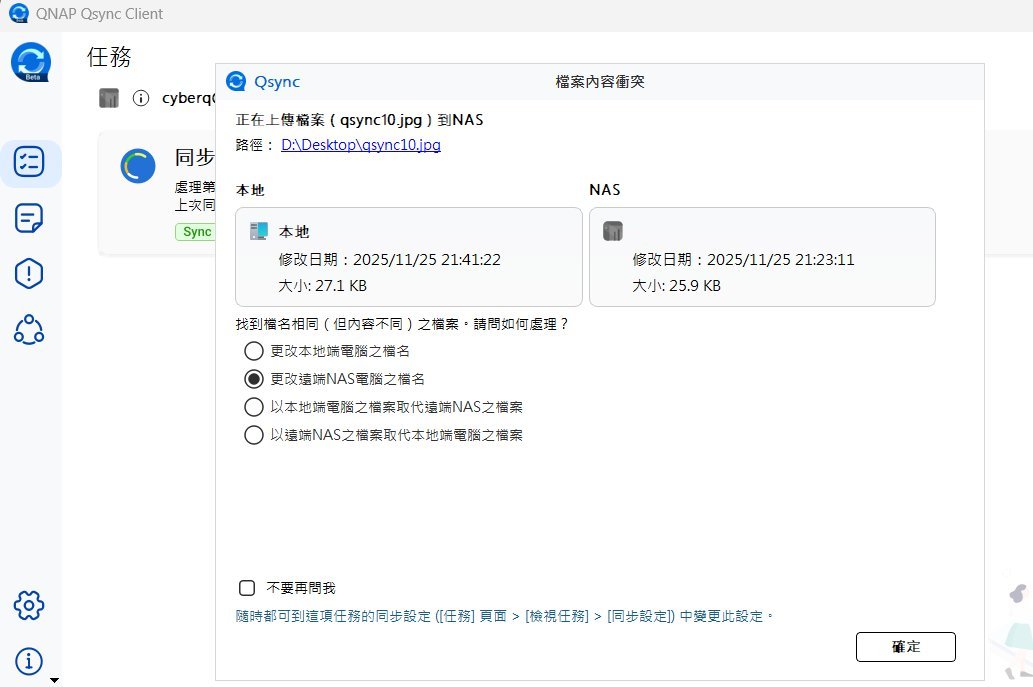Image resolution: width=1033 pixels, height=687 pixels.
Task: Click the Qsync Beta logo in sidebar
Action: pos(31,62)
